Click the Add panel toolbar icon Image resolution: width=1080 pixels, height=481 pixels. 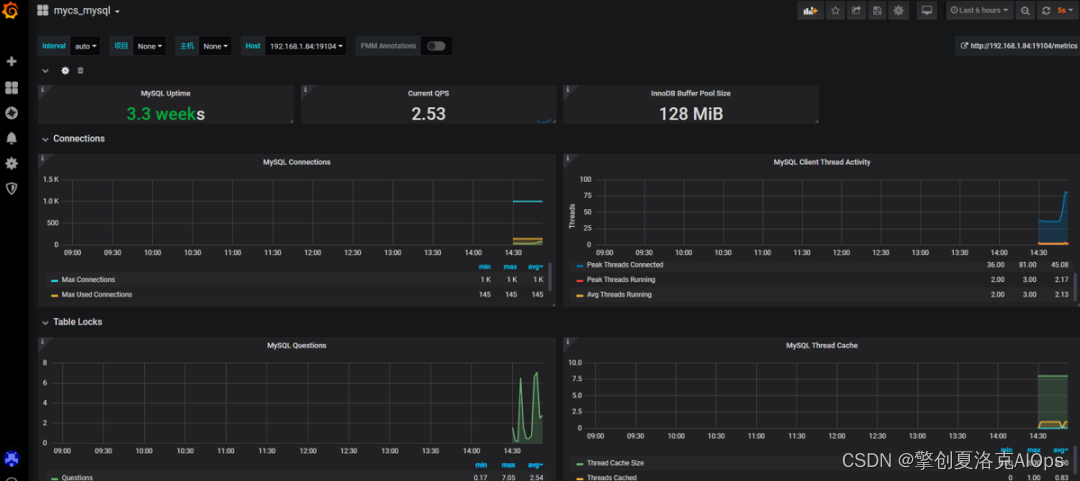click(x=811, y=10)
